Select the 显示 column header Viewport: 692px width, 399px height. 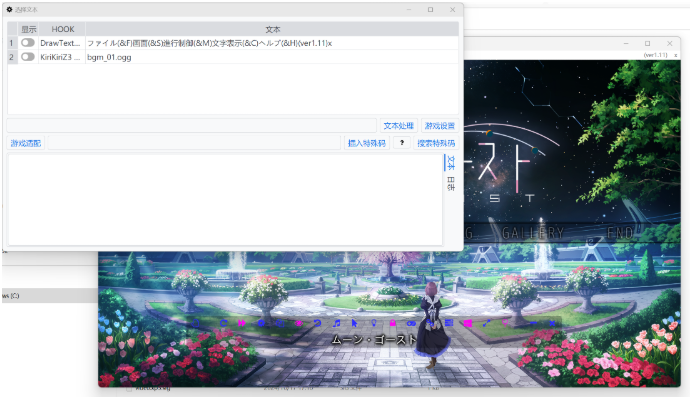(29, 29)
